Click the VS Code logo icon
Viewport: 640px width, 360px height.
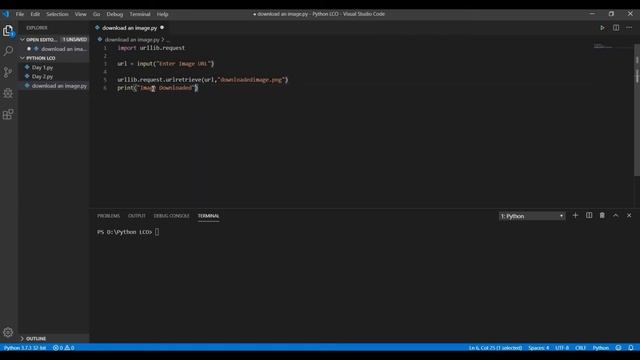tap(6, 14)
